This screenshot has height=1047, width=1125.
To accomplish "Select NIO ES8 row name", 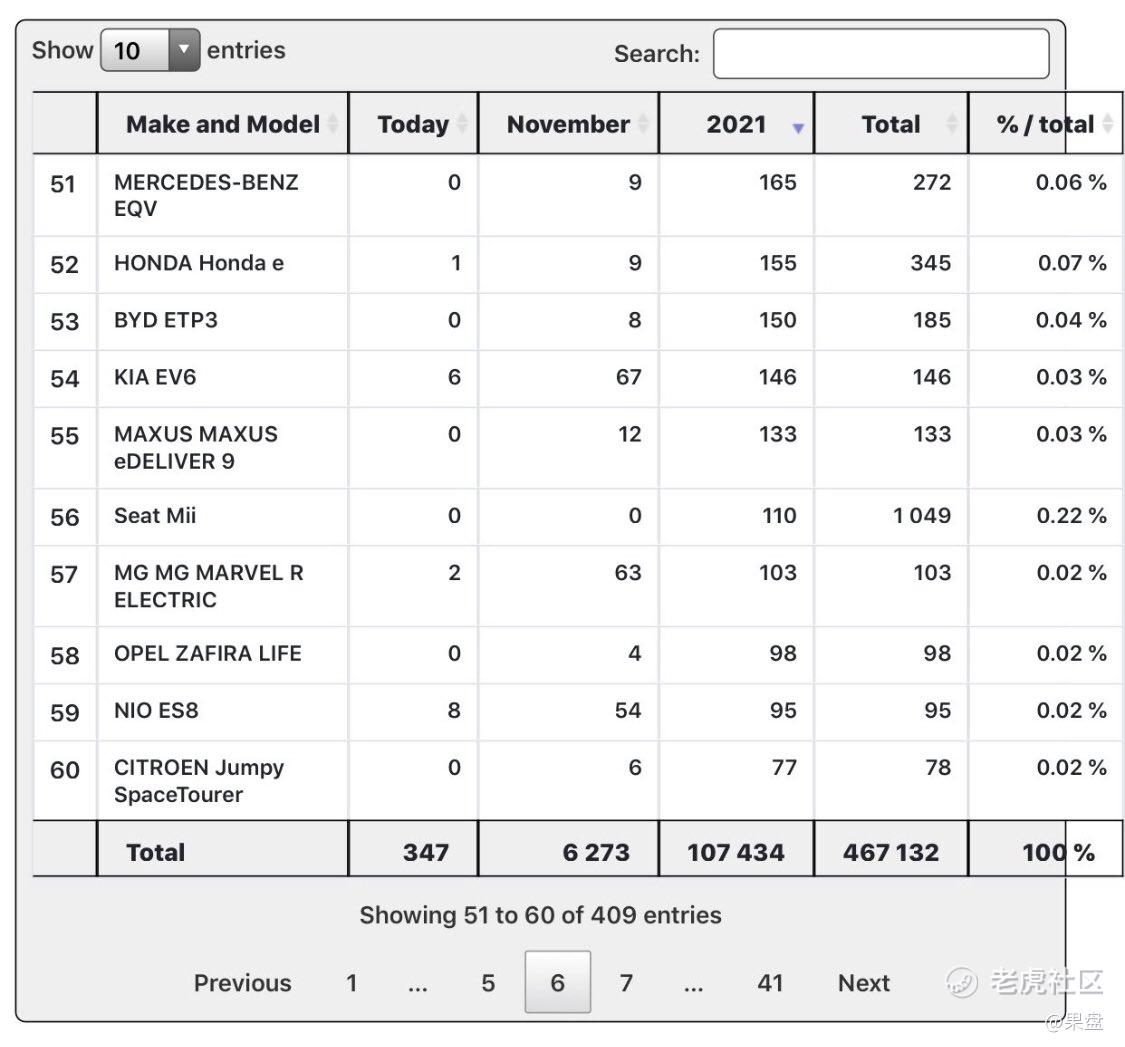I will tap(156, 710).
